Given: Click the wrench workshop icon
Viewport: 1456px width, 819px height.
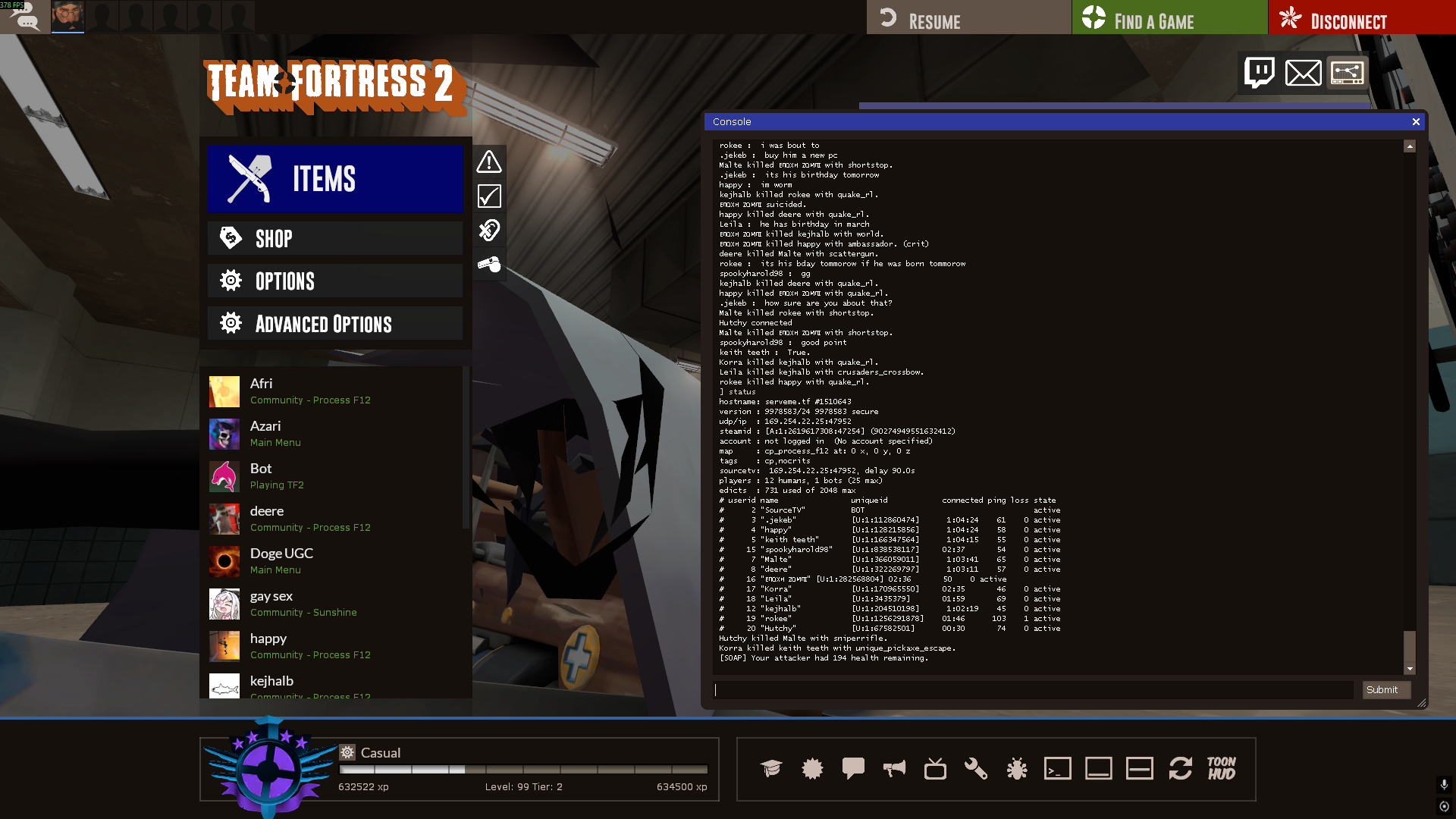Looking at the screenshot, I should pyautogui.click(x=976, y=768).
